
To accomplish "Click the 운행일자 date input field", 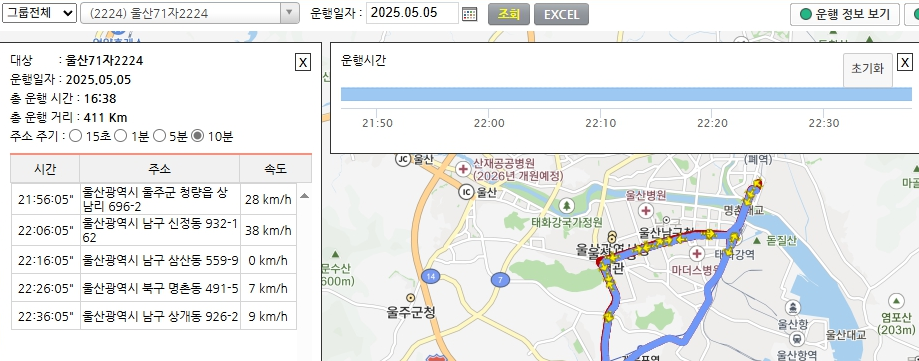I will pyautogui.click(x=412, y=13).
